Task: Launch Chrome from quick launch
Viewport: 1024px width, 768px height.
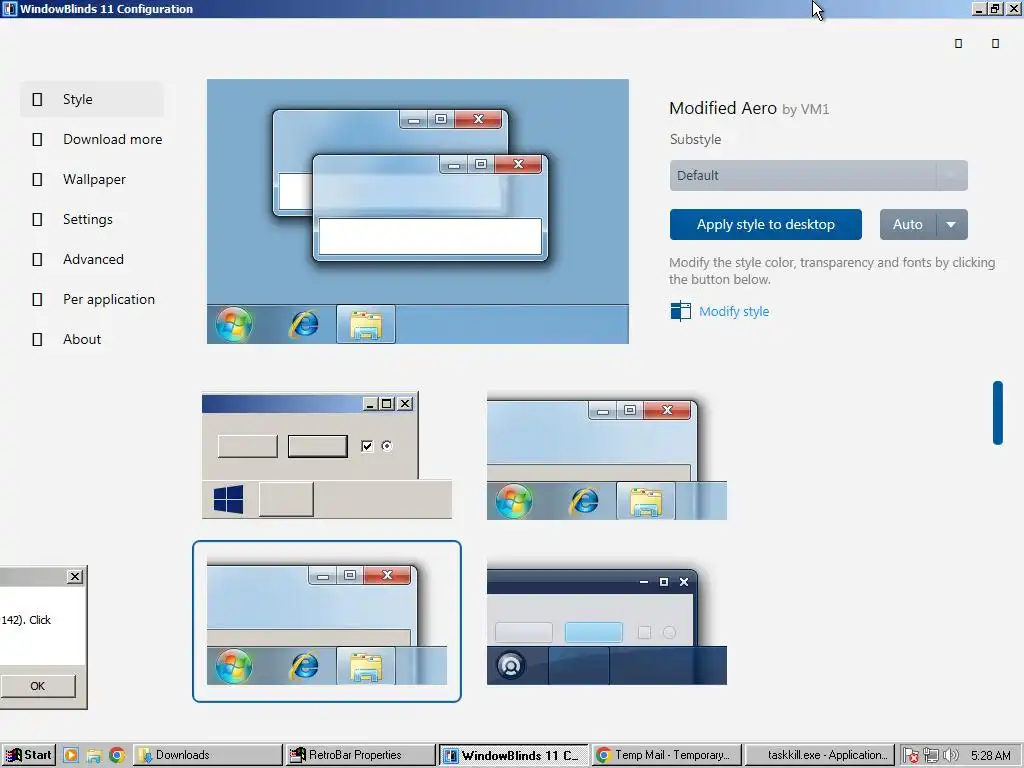Action: (x=117, y=755)
